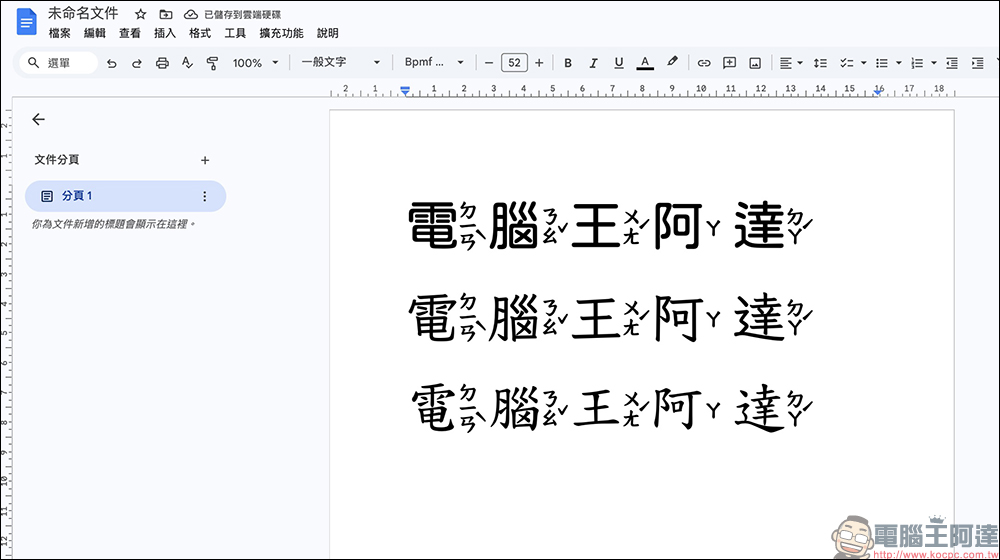Open the Google Docs home icon
The image size is (1000, 560).
[26, 22]
